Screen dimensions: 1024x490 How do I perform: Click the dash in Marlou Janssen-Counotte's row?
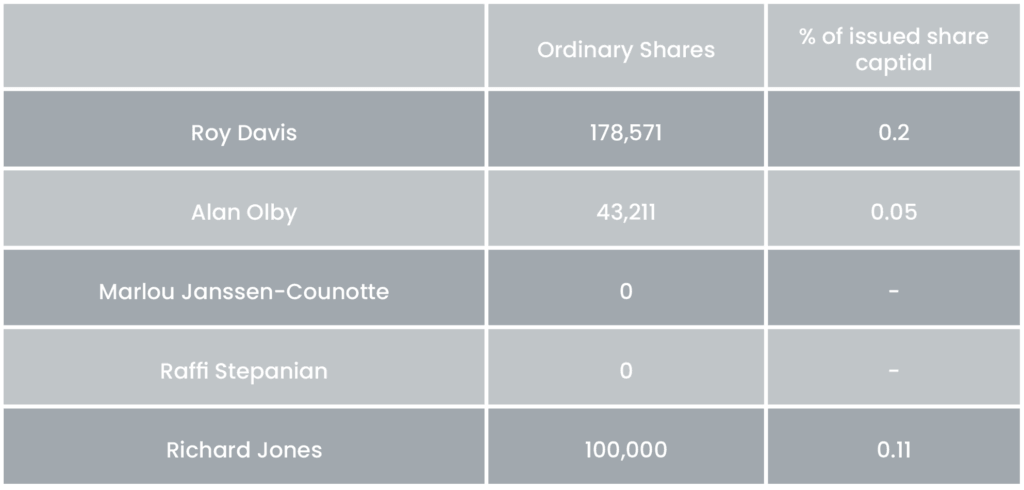pyautogui.click(x=893, y=292)
